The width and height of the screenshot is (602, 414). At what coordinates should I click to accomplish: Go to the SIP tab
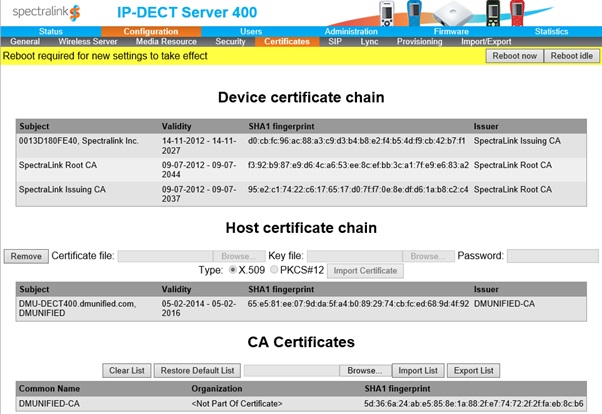pos(334,42)
